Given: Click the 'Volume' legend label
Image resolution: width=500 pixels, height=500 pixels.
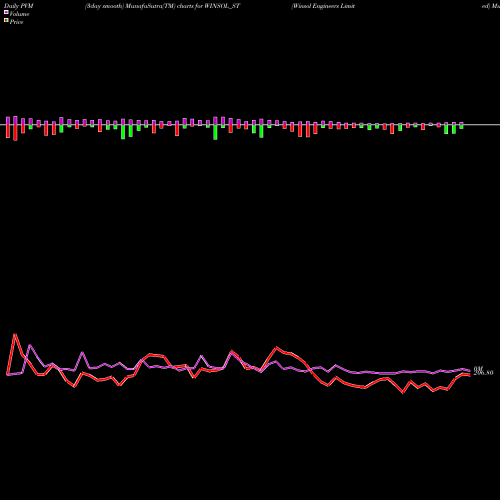Looking at the screenshot, I should 19,14.
